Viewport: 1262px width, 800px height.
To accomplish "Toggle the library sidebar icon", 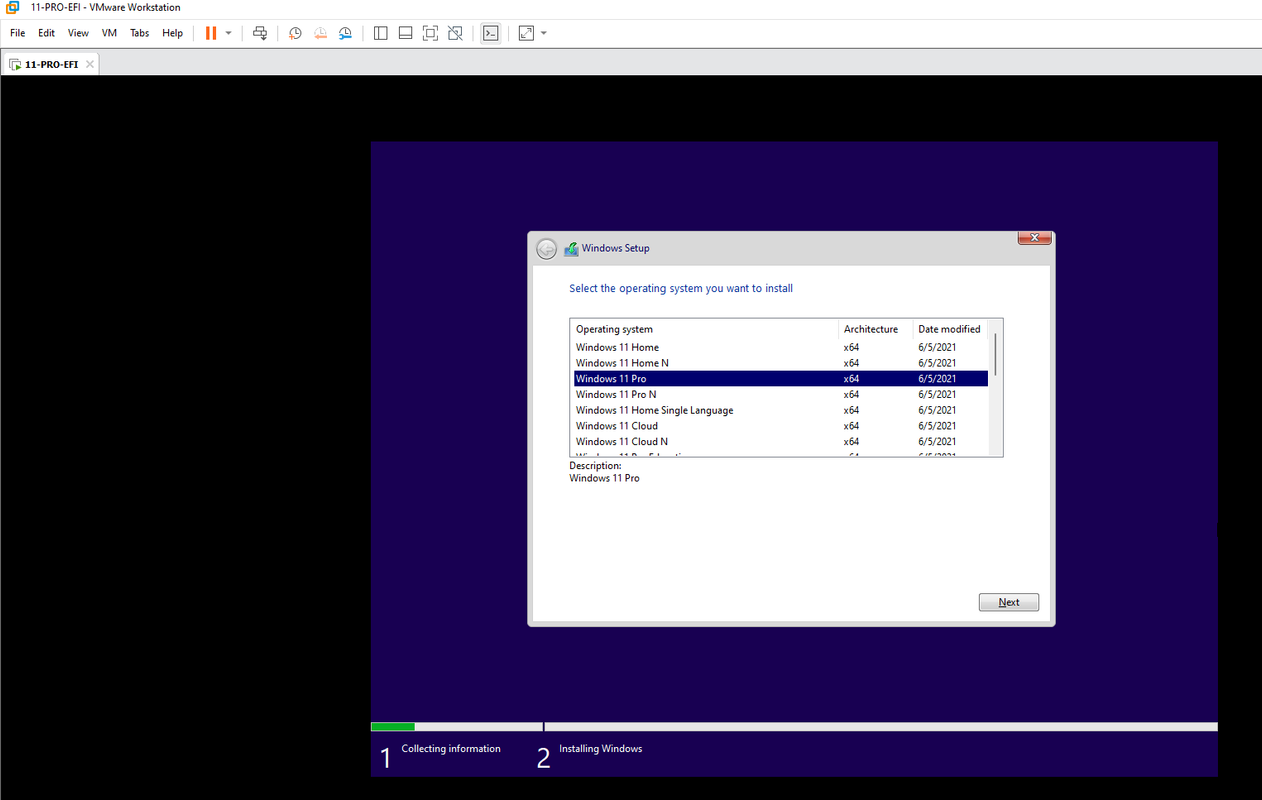I will [x=381, y=33].
